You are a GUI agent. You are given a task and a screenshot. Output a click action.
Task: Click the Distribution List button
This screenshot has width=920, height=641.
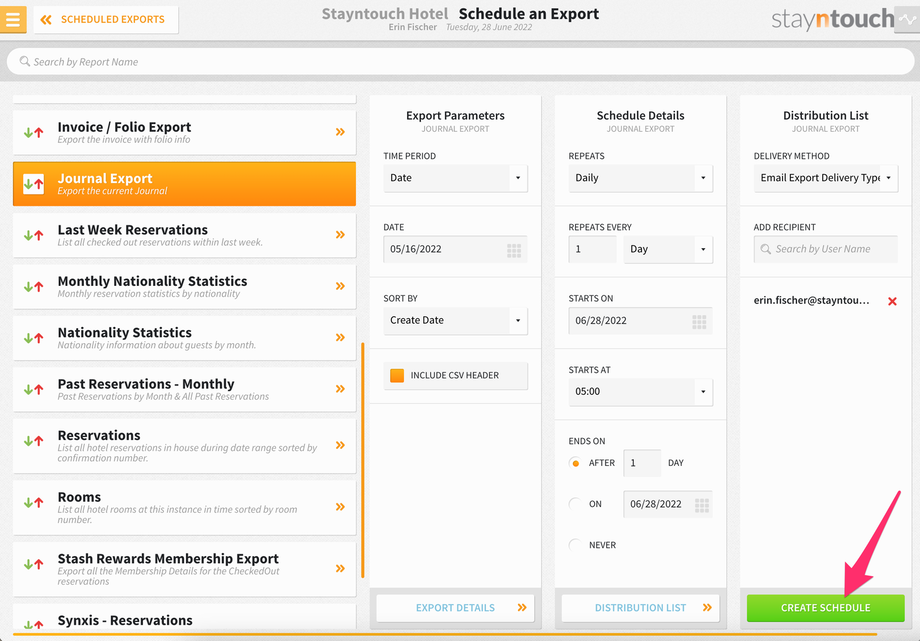click(640, 608)
